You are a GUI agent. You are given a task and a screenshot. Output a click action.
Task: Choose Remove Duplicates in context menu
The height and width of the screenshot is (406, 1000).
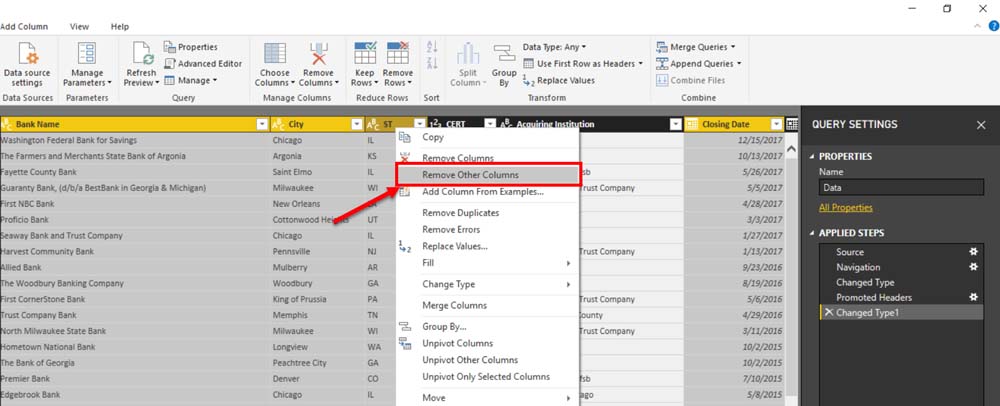pos(460,213)
